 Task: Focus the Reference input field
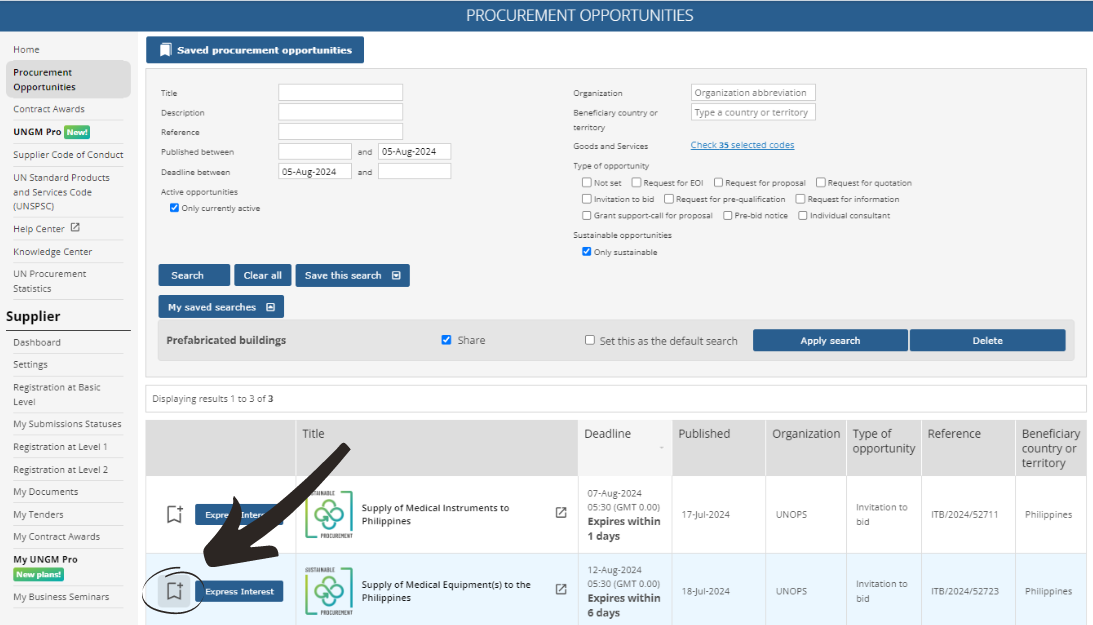340,131
